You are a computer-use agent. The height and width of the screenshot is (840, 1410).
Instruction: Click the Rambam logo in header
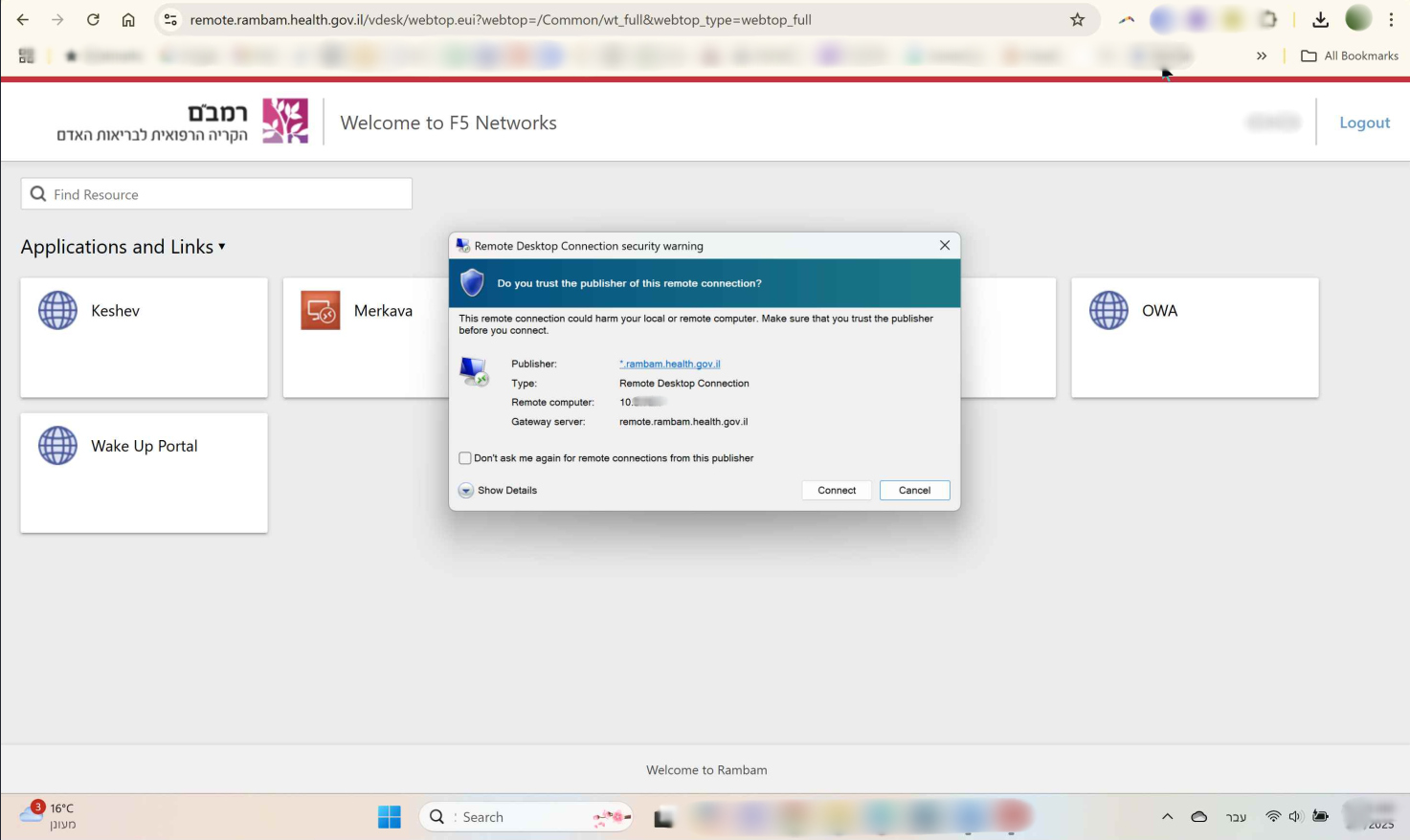coord(285,122)
